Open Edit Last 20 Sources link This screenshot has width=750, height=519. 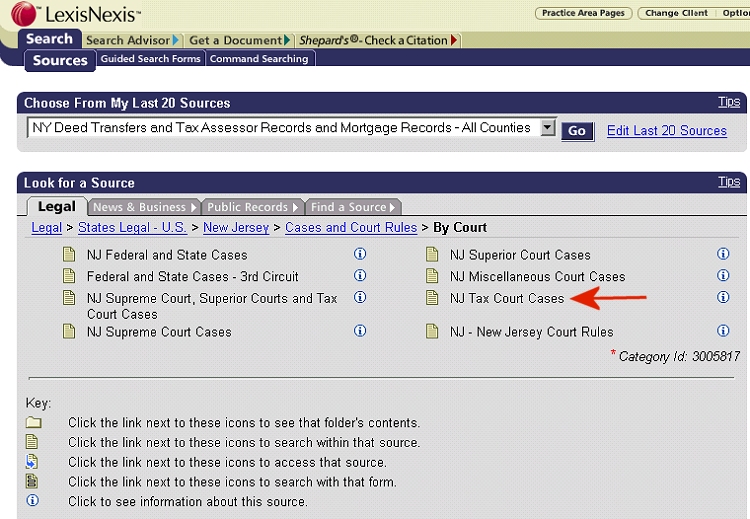tap(667, 131)
